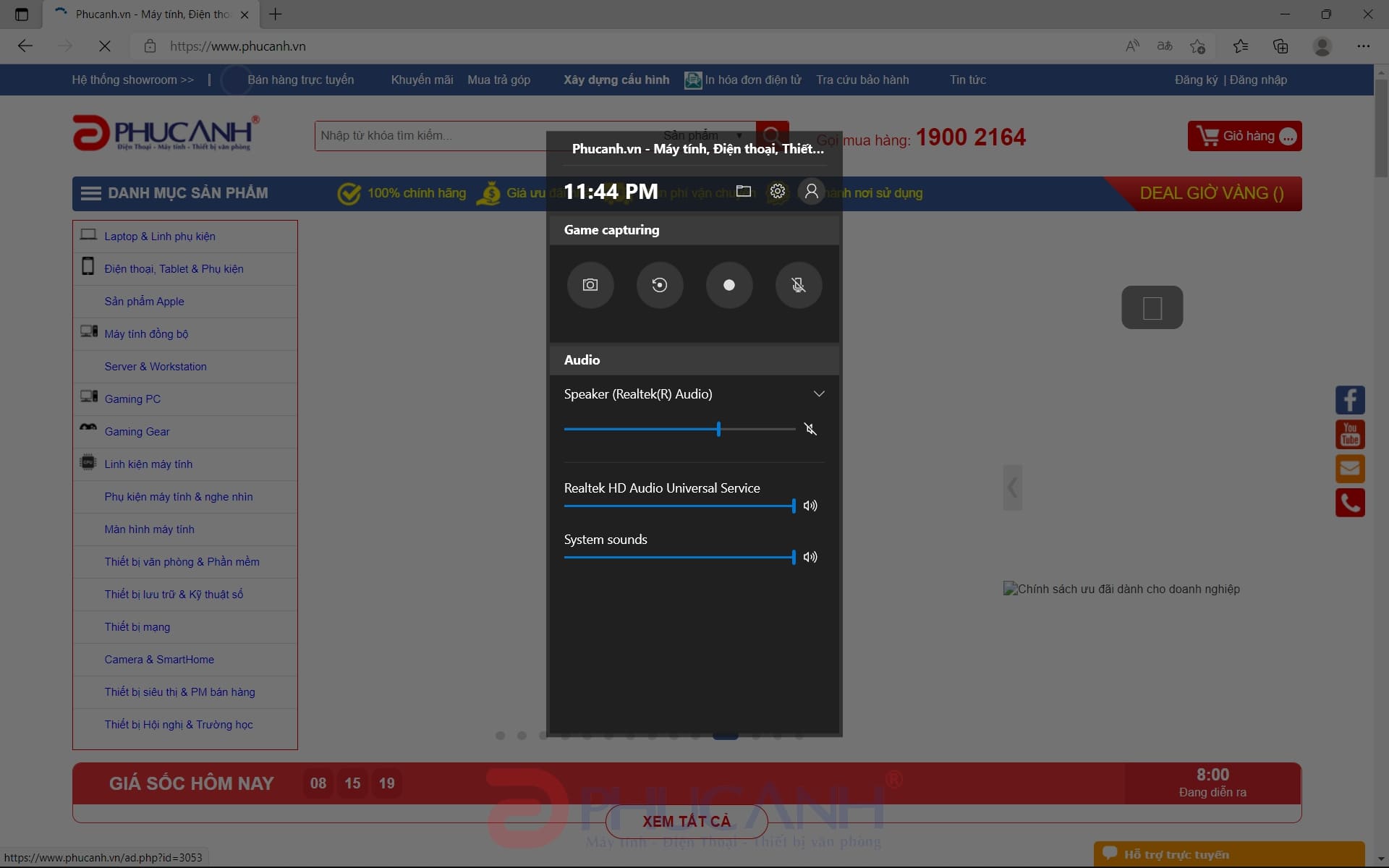Open Màn hình máy tính category
This screenshot has height=868, width=1389.
click(x=185, y=529)
